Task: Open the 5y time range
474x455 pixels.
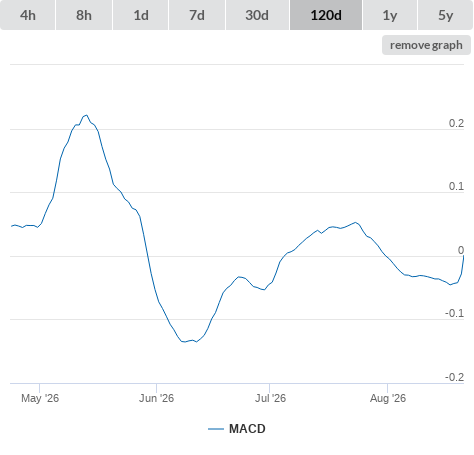Action: pyautogui.click(x=445, y=15)
